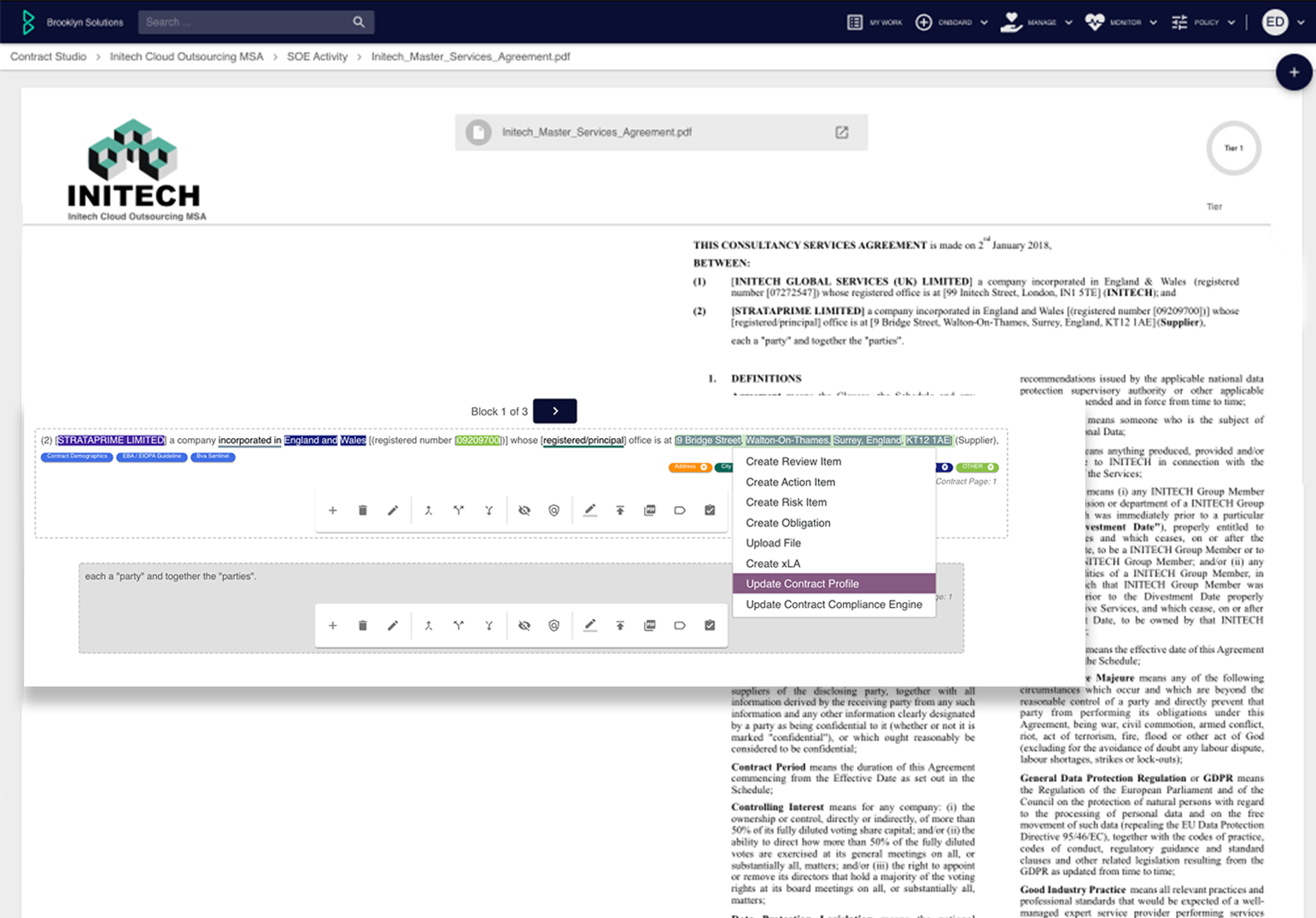The width and height of the screenshot is (1316, 918).
Task: Go to next block with arrow button
Action: point(555,411)
